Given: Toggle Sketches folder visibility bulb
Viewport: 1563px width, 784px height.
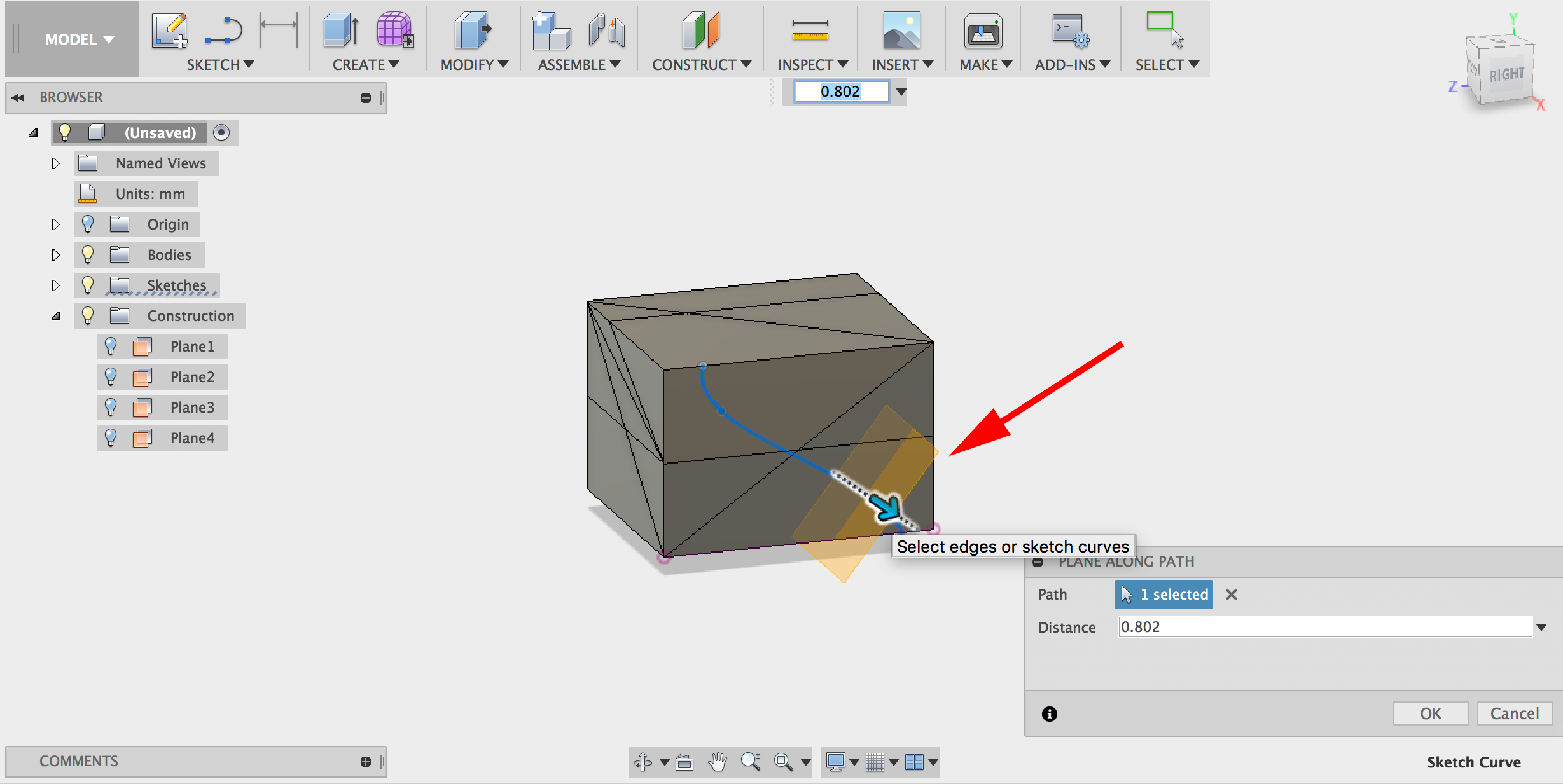Looking at the screenshot, I should point(88,285).
